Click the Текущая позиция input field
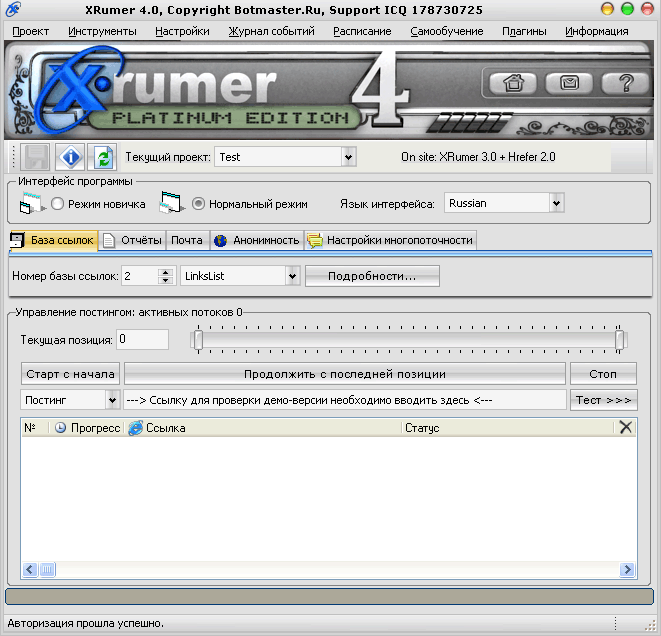This screenshot has height=636, width=661. tap(142, 340)
